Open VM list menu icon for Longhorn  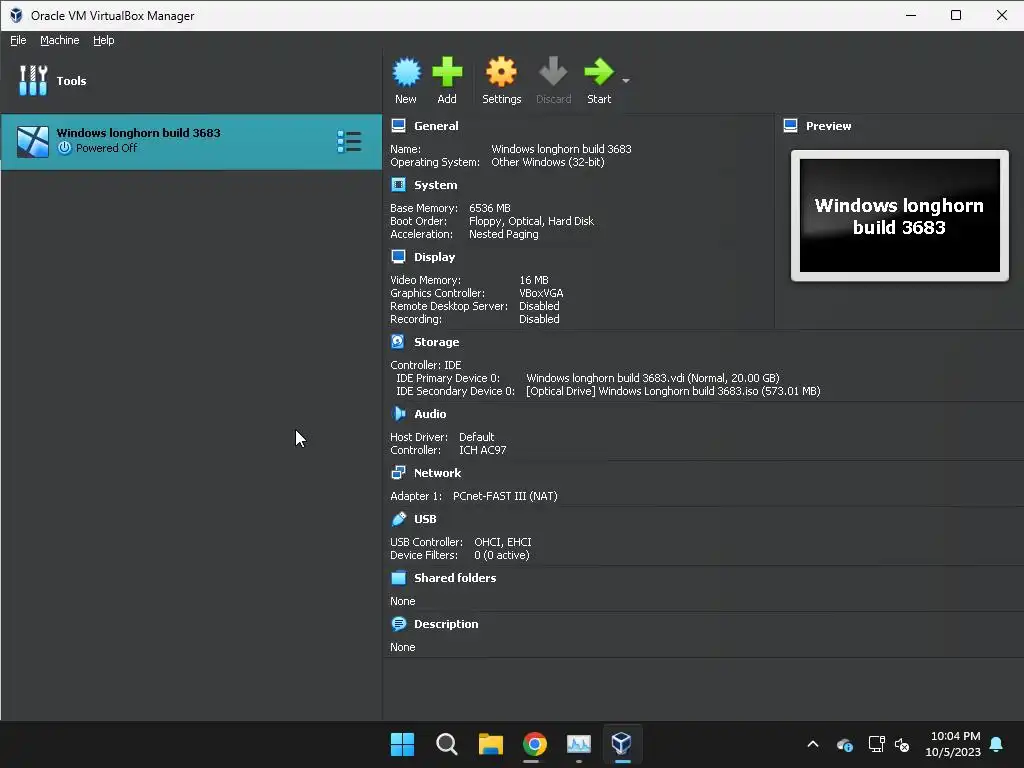point(349,142)
